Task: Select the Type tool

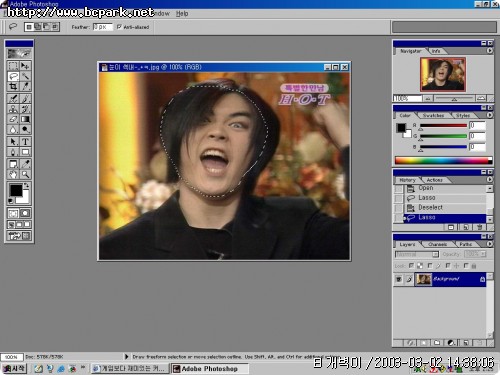Action: (x=25, y=142)
